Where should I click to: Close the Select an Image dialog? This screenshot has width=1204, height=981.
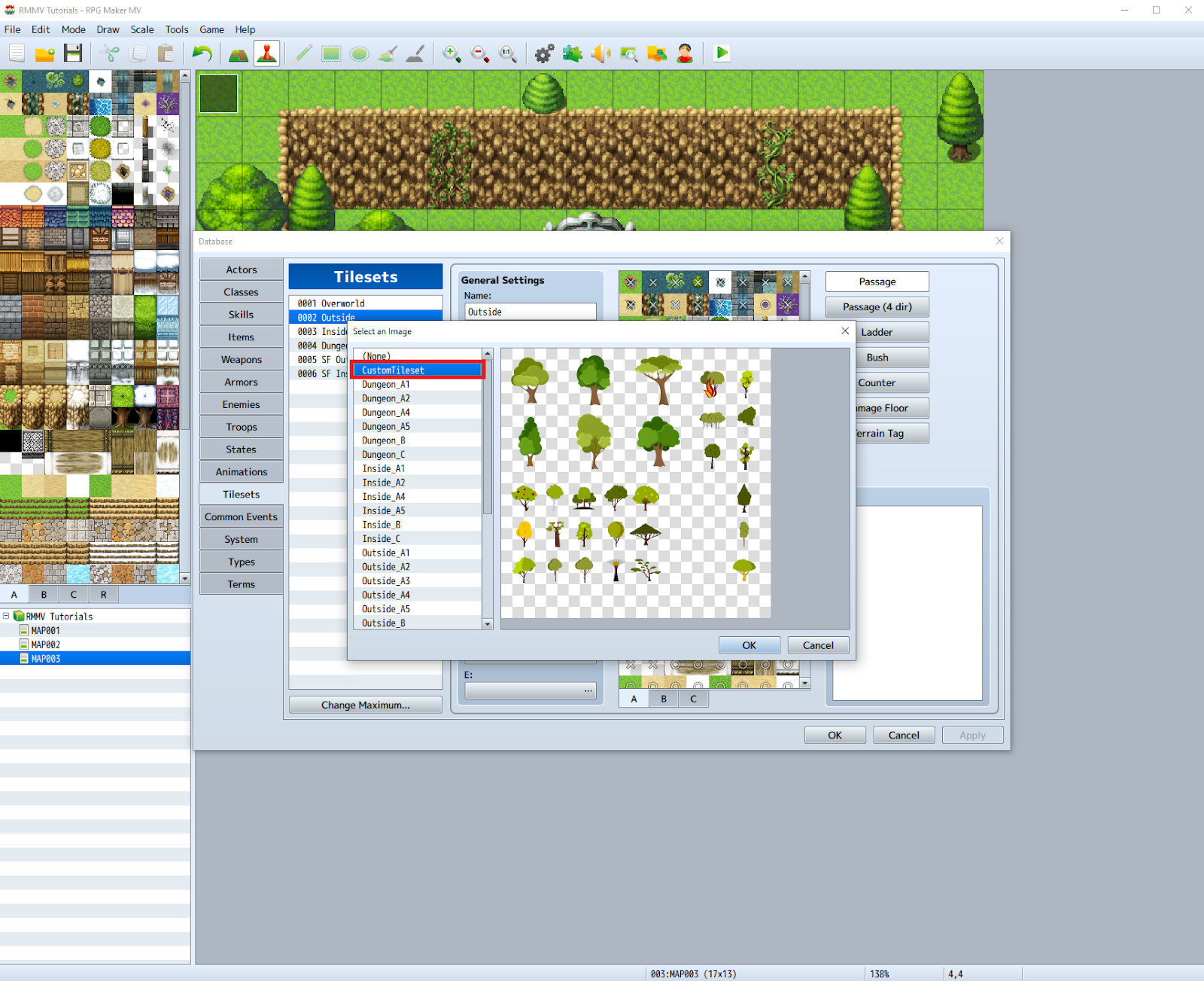click(x=845, y=331)
